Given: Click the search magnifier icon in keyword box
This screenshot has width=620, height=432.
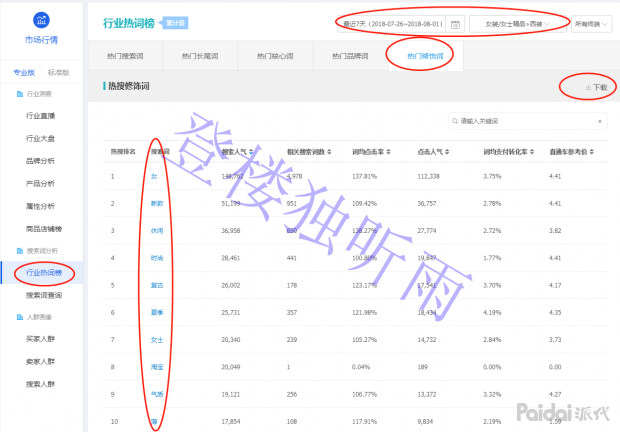Looking at the screenshot, I should tap(455, 121).
